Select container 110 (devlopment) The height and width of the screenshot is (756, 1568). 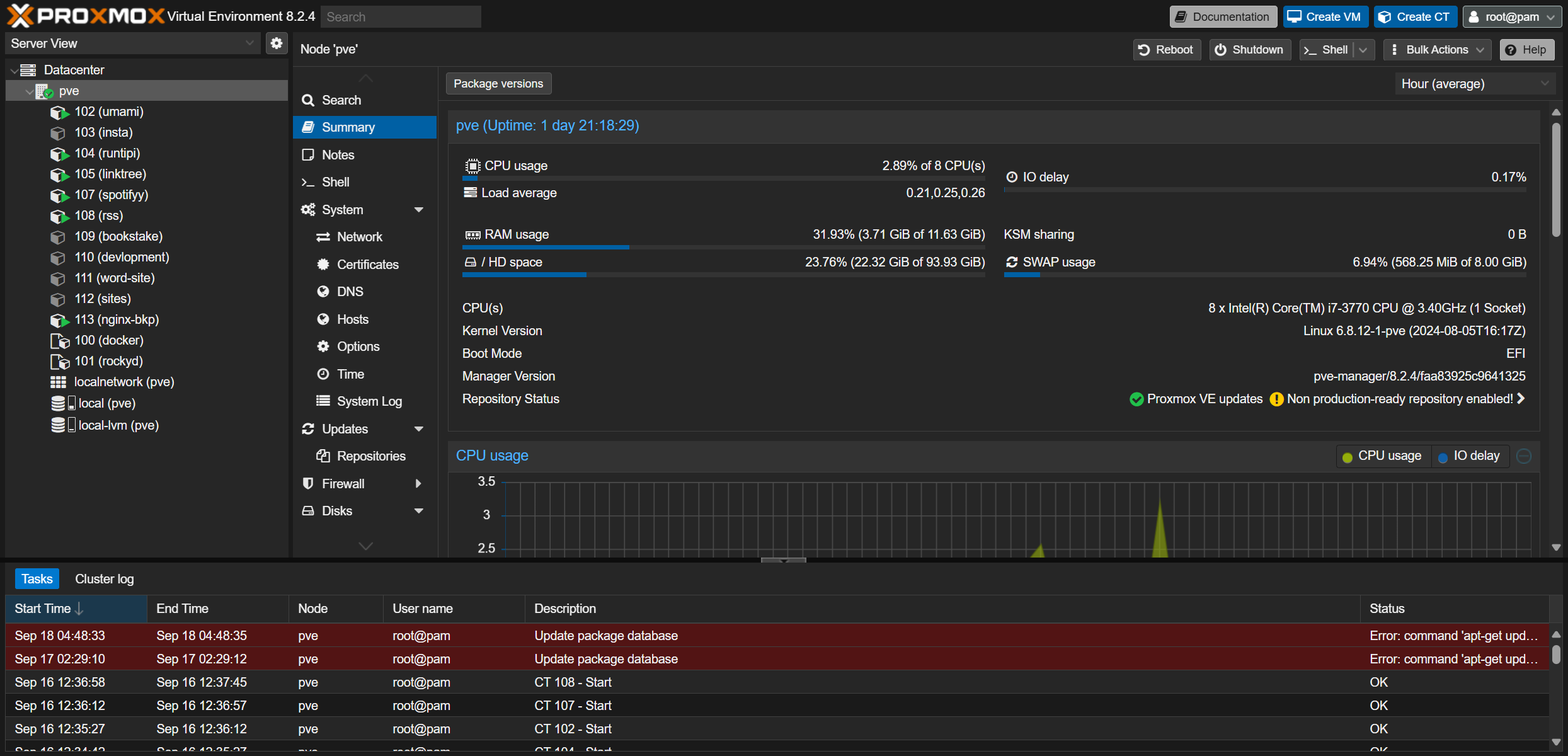pyautogui.click(x=122, y=257)
